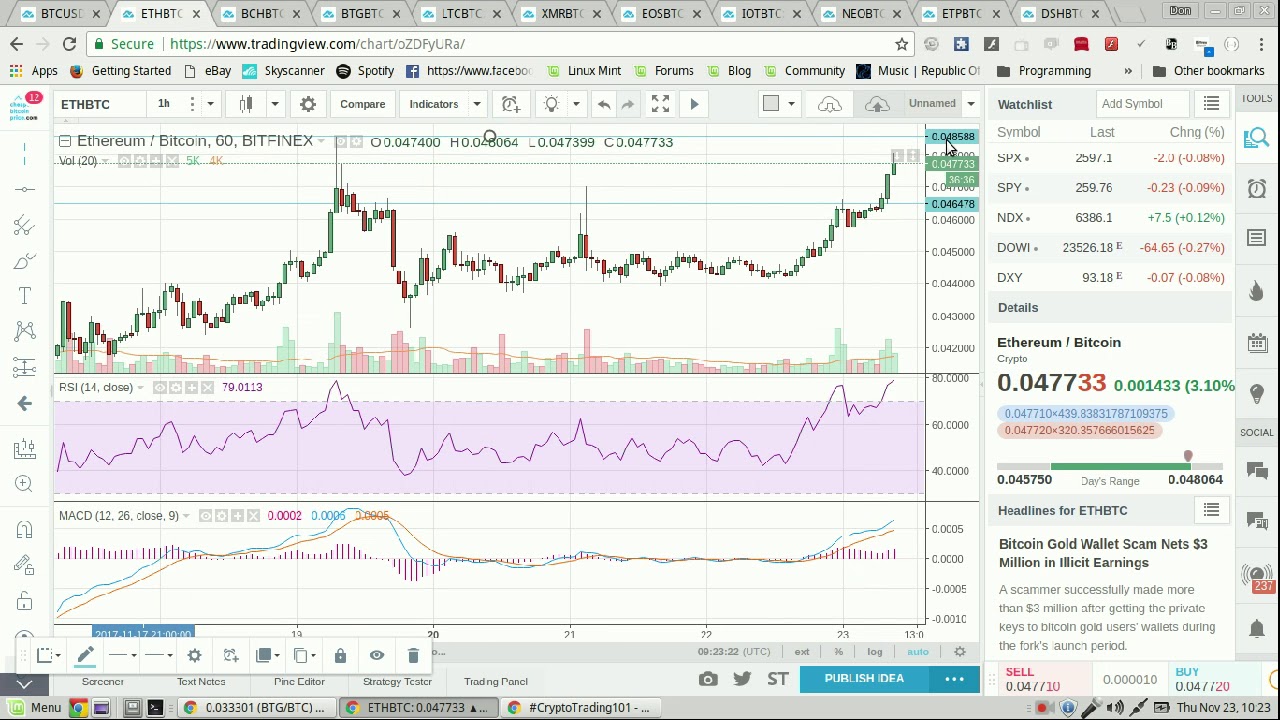Click the Add Symbol field in Watchlist

tap(1143, 104)
